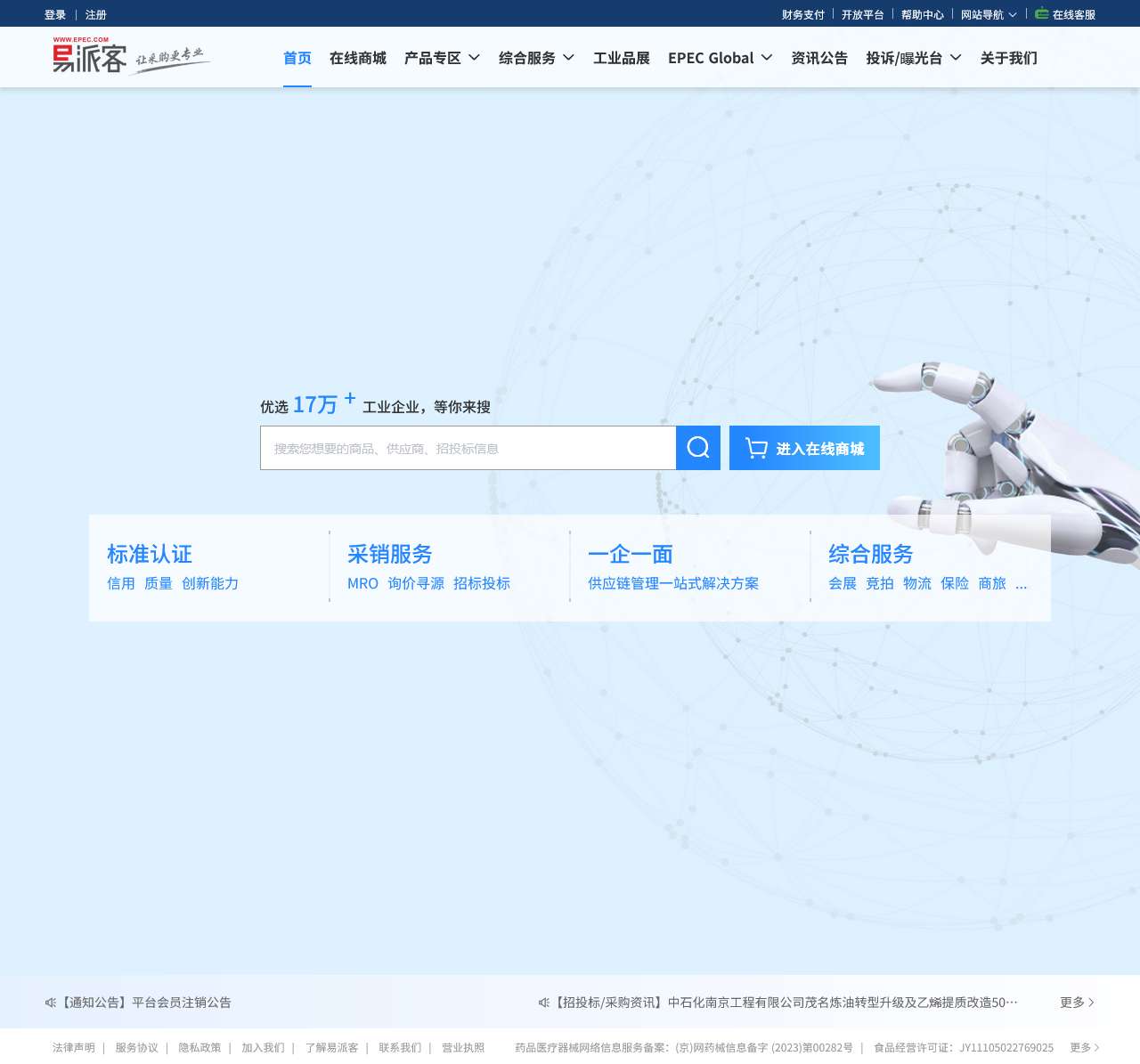Click the speaker icon before 通知公告
The height and width of the screenshot is (1064, 1140).
click(x=51, y=1002)
